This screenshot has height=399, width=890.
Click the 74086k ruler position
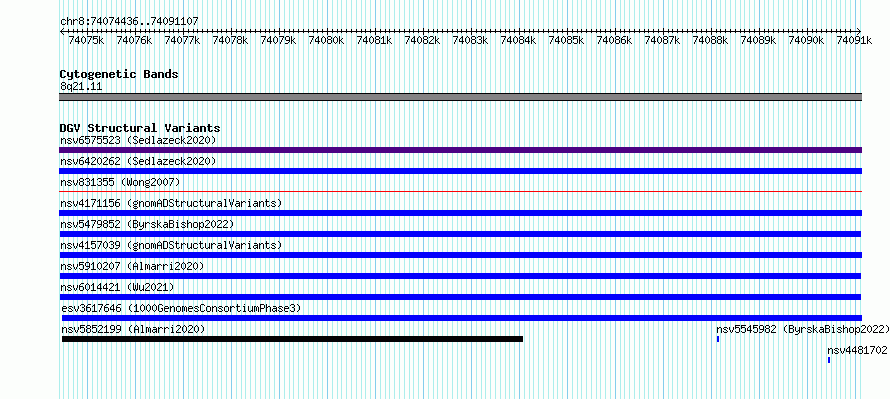614,40
